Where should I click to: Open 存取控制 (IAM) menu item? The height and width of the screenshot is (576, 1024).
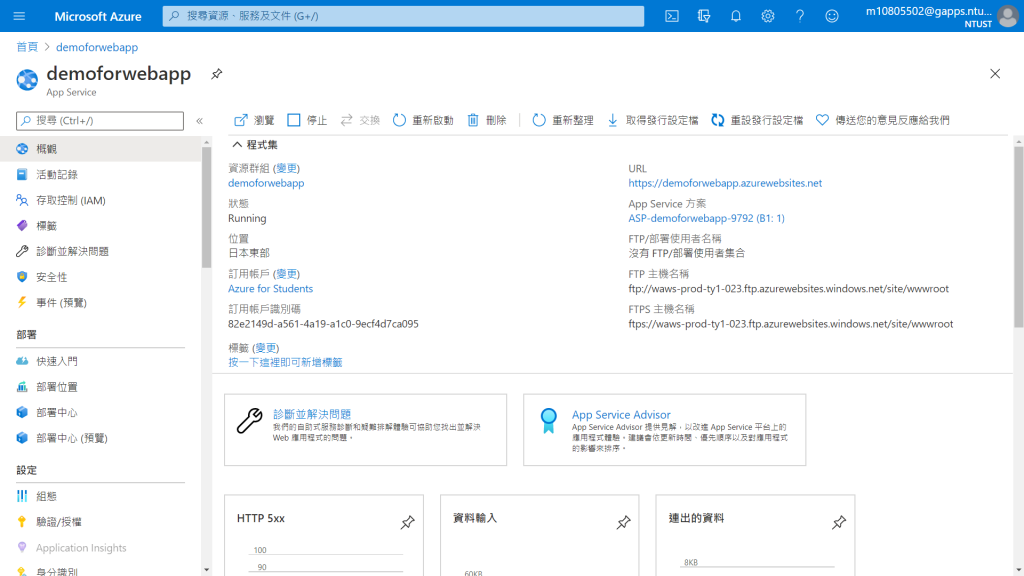click(101, 200)
